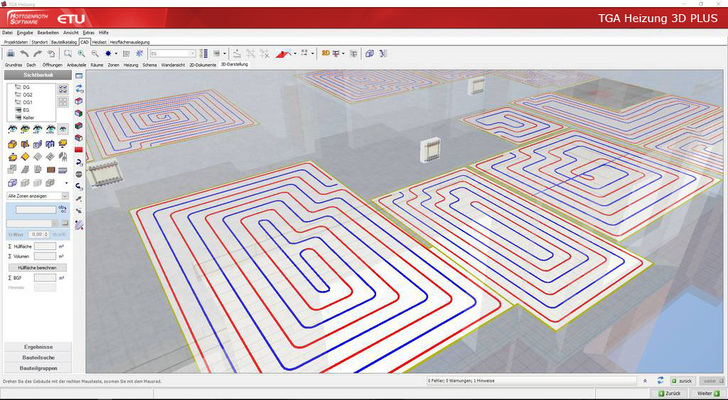The image size is (728, 400).
Task: Click the Volumen value field
Action: click(x=45, y=256)
